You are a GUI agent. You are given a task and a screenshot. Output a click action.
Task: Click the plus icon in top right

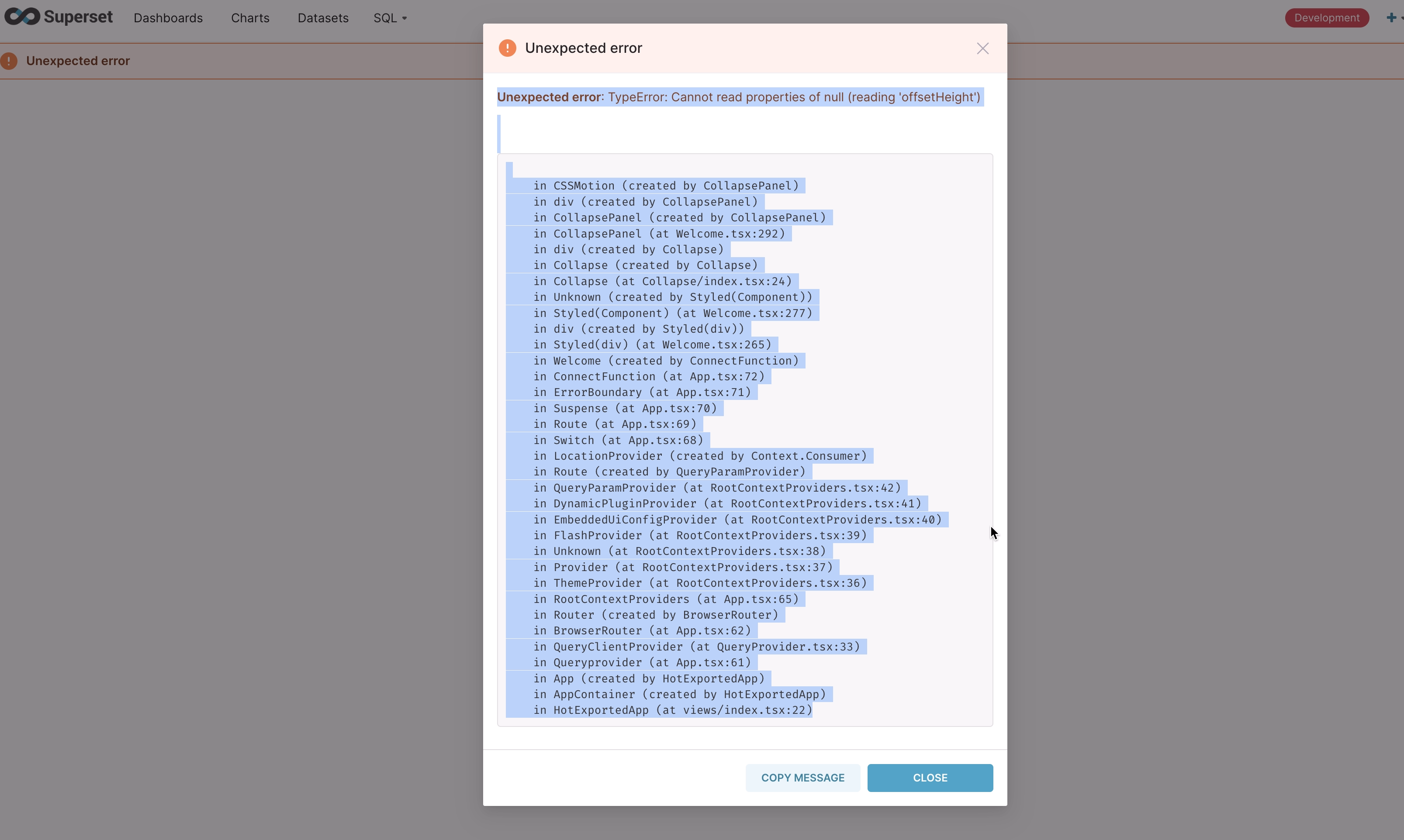click(x=1390, y=17)
